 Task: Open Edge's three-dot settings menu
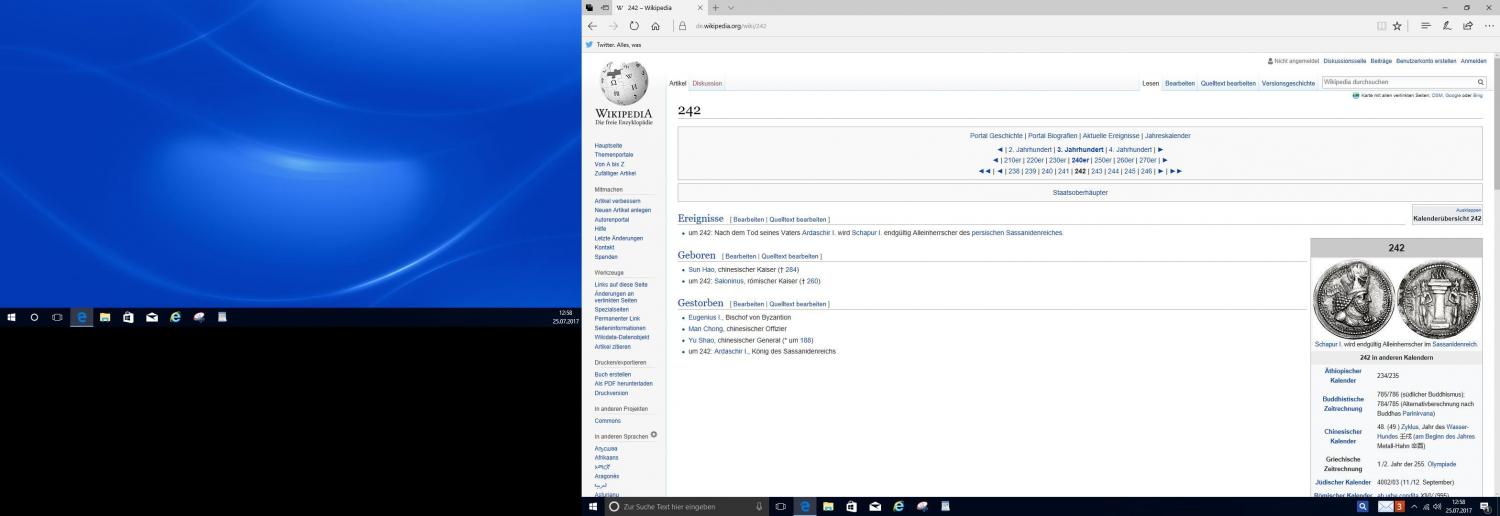point(1489,26)
